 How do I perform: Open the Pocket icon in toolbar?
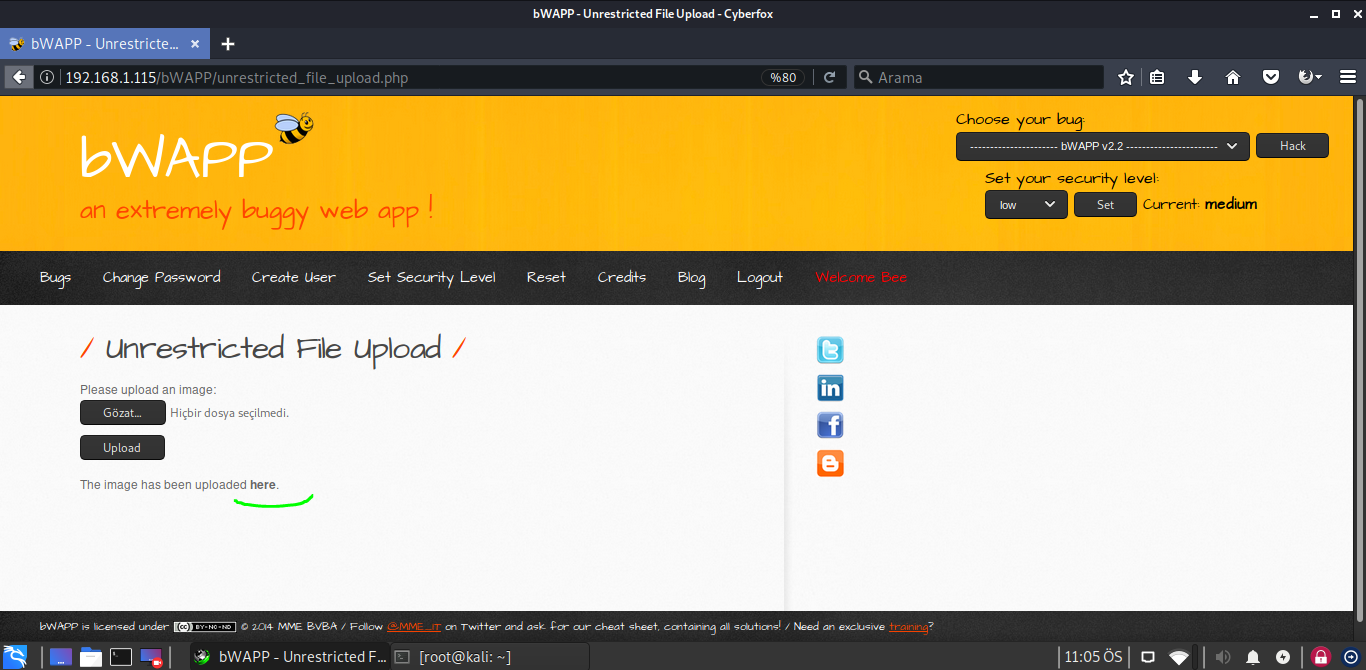pyautogui.click(x=1270, y=77)
